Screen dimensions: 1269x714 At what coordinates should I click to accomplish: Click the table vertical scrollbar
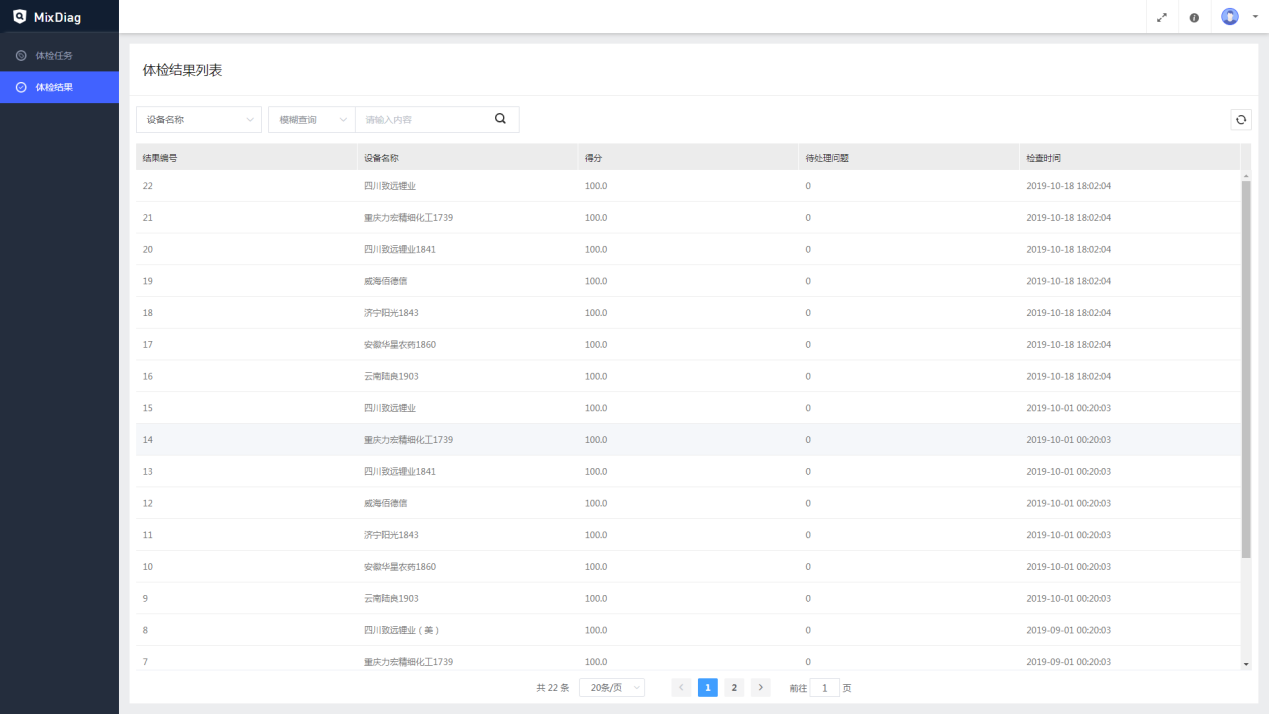(x=1246, y=370)
